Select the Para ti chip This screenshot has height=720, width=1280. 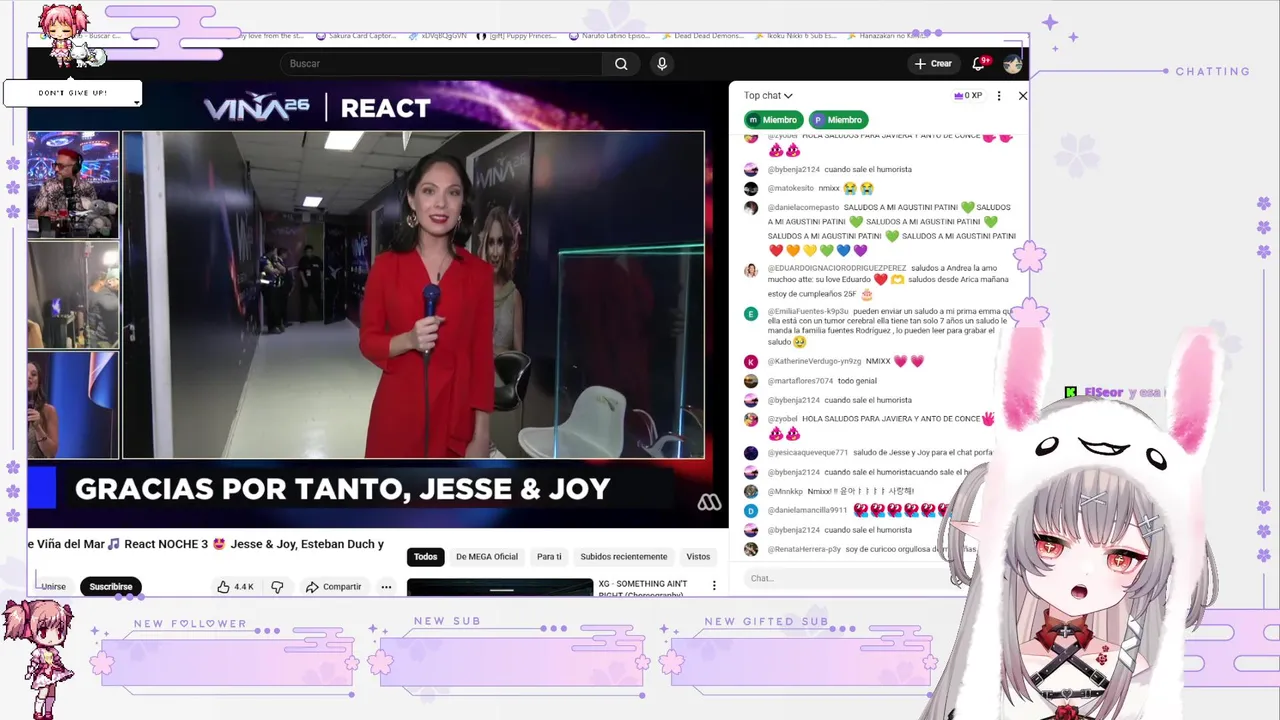point(549,557)
